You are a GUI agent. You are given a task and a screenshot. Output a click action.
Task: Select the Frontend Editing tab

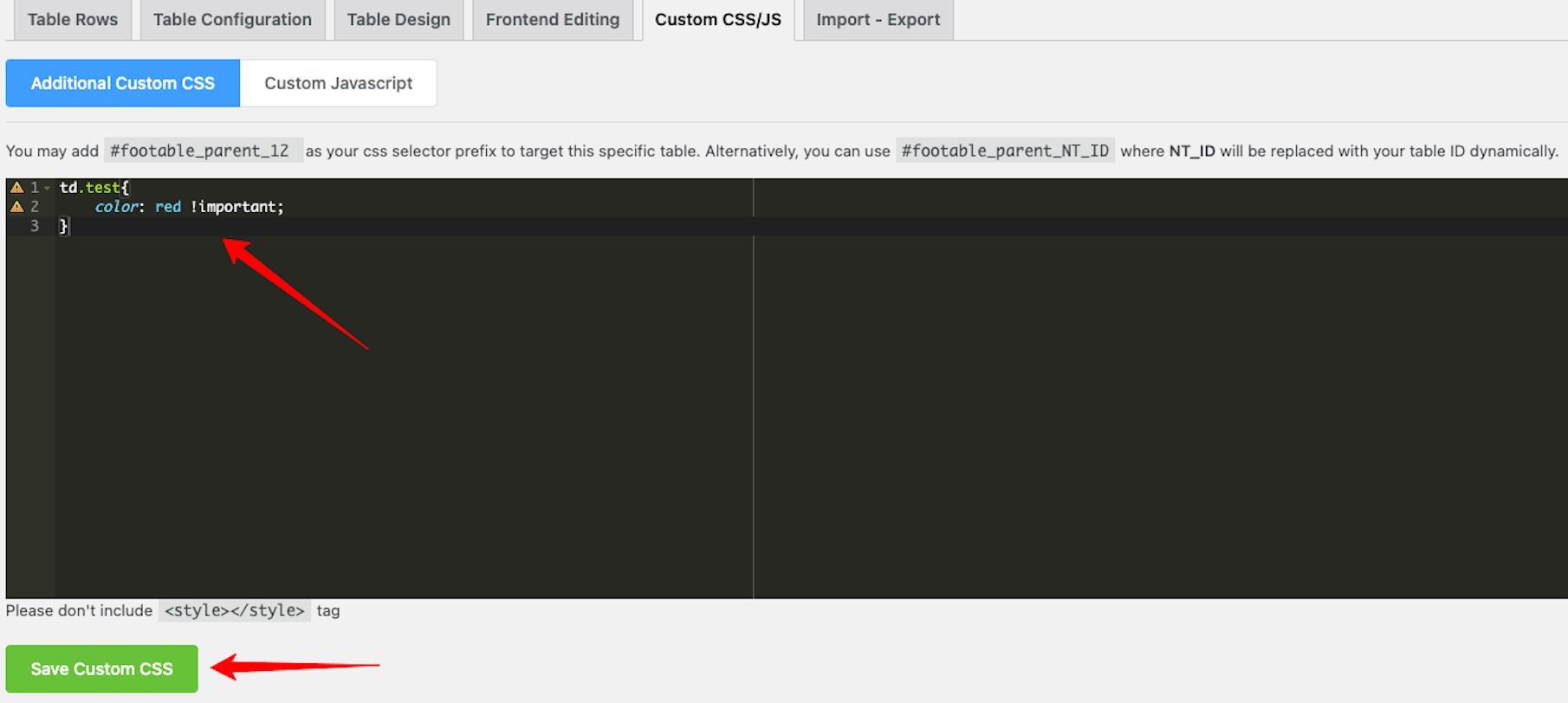click(x=553, y=20)
